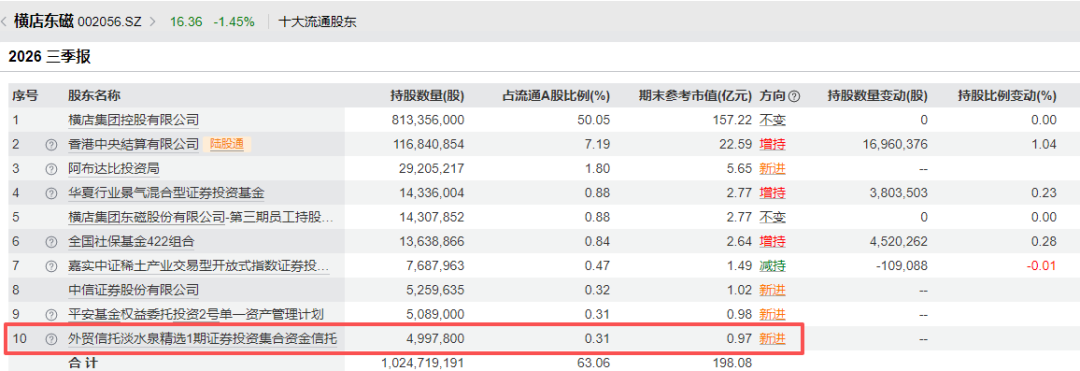Click the 陆股通 tag
Screen dimensions: 1080x371
coord(227,145)
